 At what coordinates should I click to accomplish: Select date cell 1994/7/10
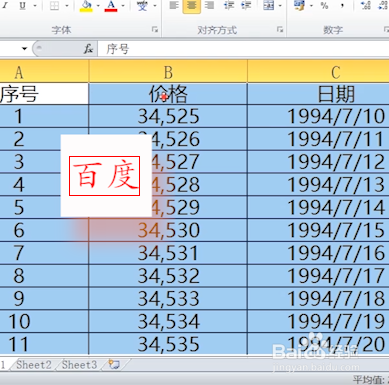(x=318, y=116)
